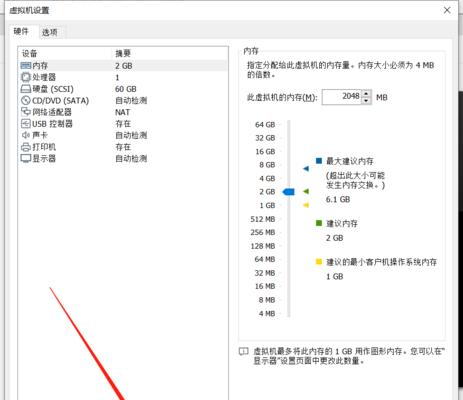Viewport: 463px width, 400px height.
Task: Select the 内存 memory device icon
Action: pyautogui.click(x=26, y=66)
